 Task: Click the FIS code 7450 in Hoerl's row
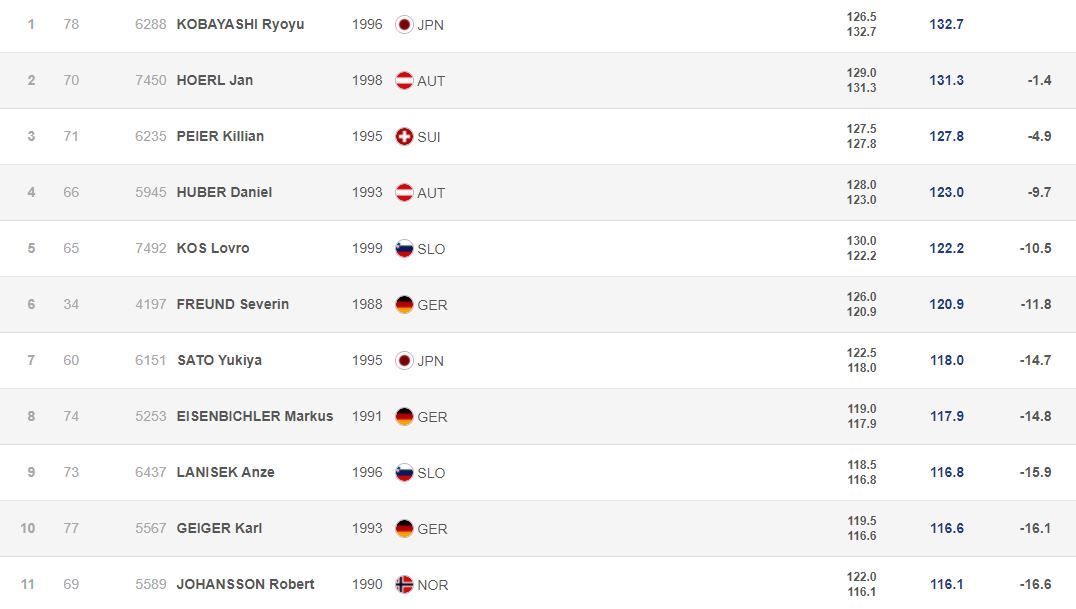click(x=151, y=80)
